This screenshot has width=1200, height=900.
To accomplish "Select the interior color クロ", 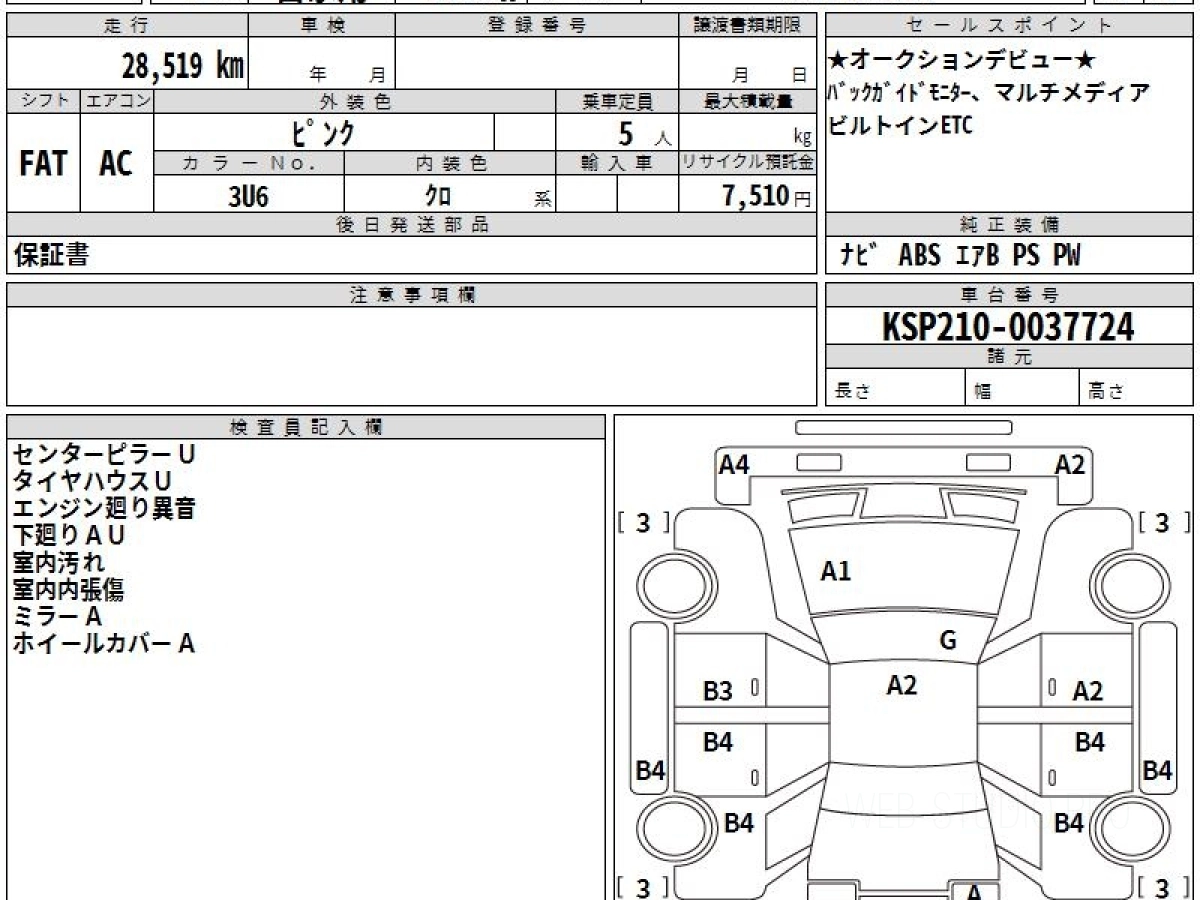I will (437, 196).
